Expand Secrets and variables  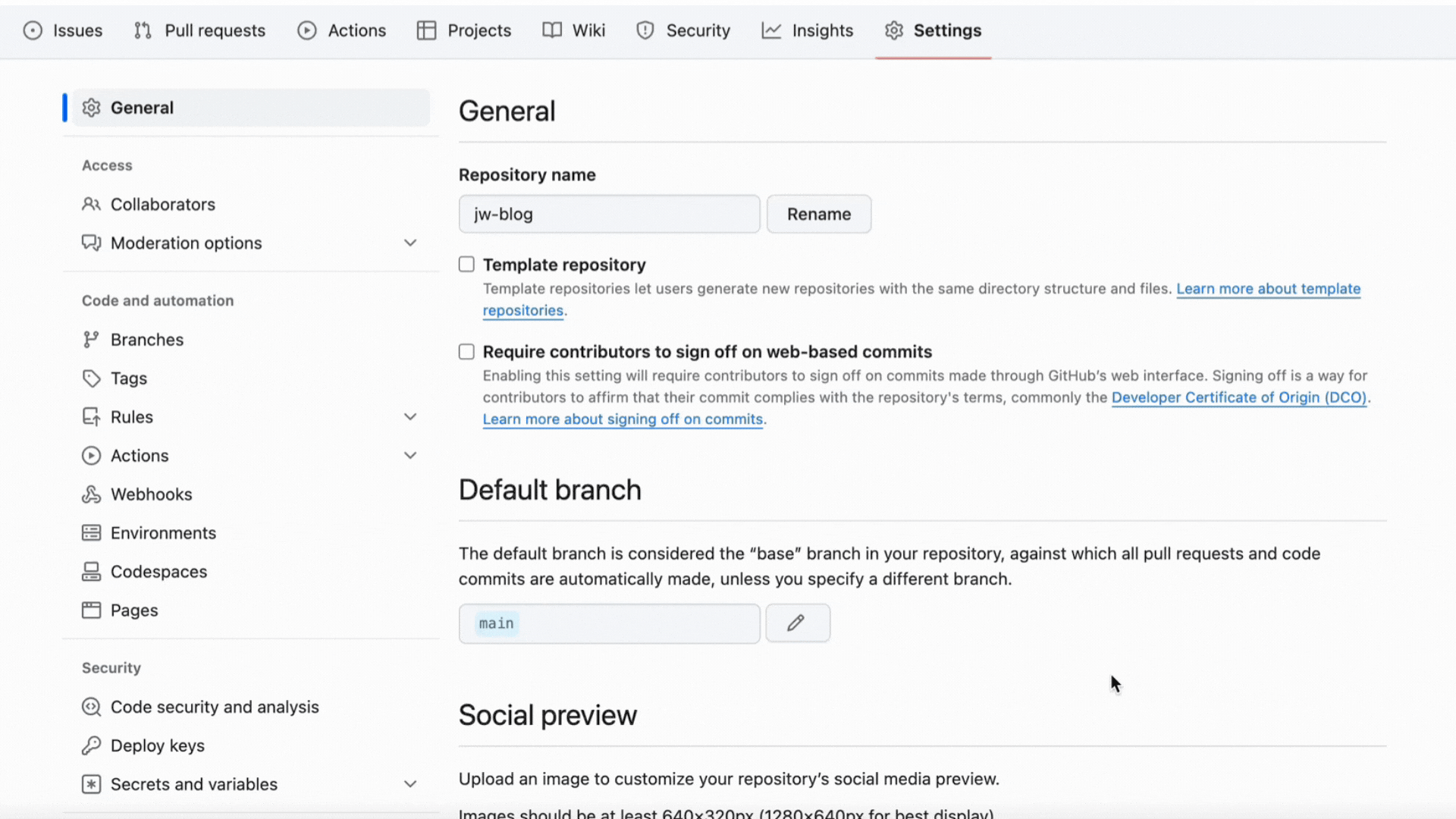pos(410,784)
